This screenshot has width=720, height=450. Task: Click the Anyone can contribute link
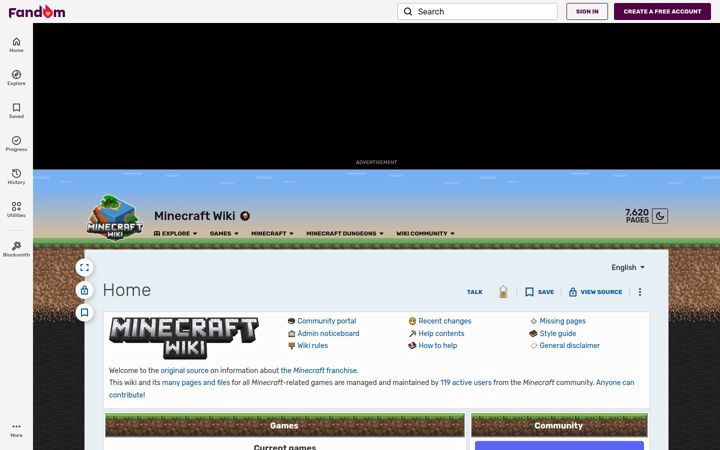[x=615, y=382]
